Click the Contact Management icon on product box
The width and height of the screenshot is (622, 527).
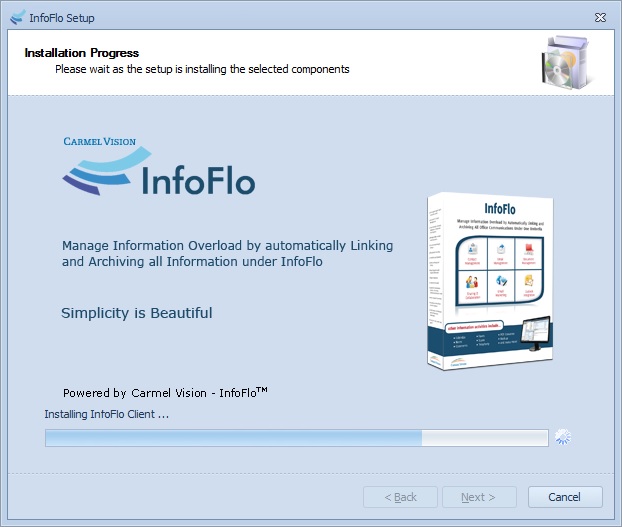coord(471,251)
